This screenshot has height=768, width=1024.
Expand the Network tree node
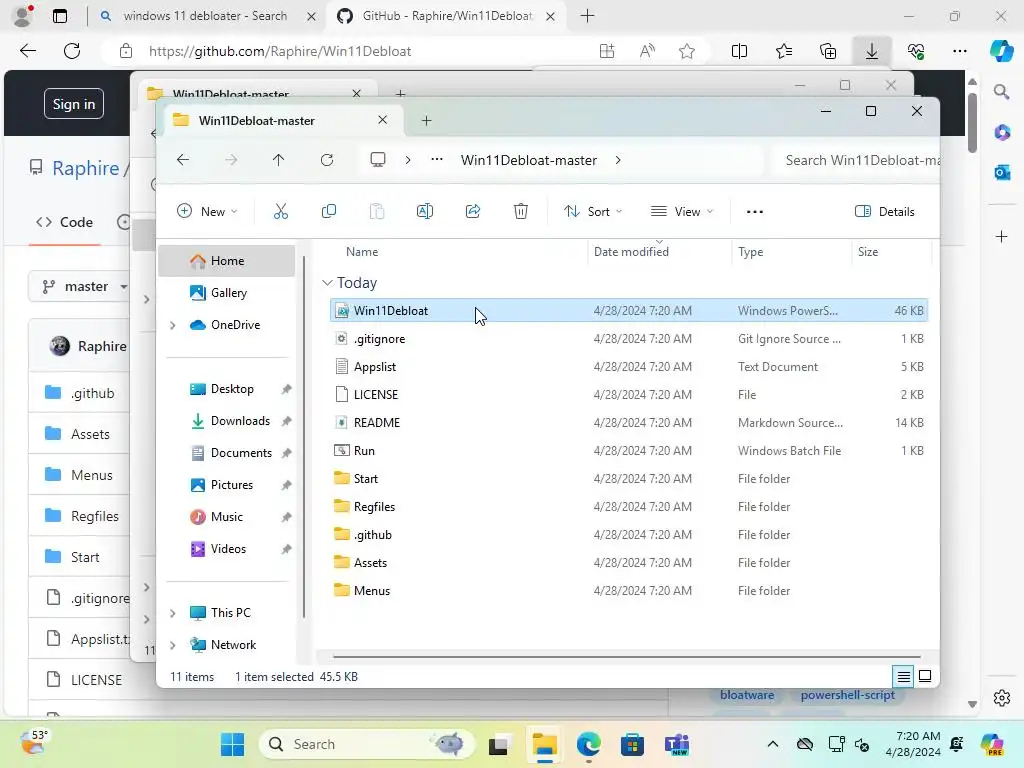(x=172, y=645)
